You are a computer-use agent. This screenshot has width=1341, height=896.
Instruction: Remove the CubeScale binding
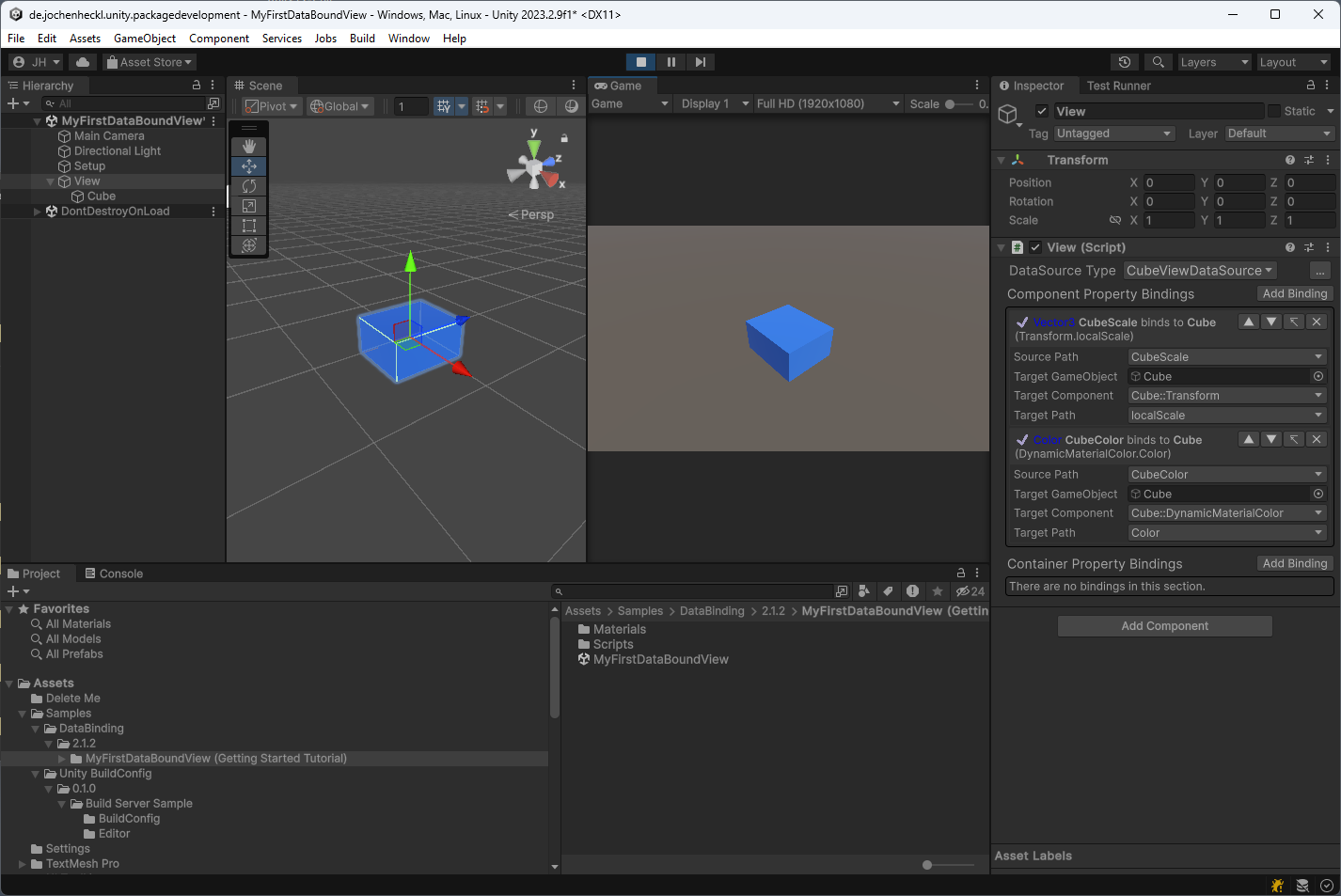[1317, 322]
